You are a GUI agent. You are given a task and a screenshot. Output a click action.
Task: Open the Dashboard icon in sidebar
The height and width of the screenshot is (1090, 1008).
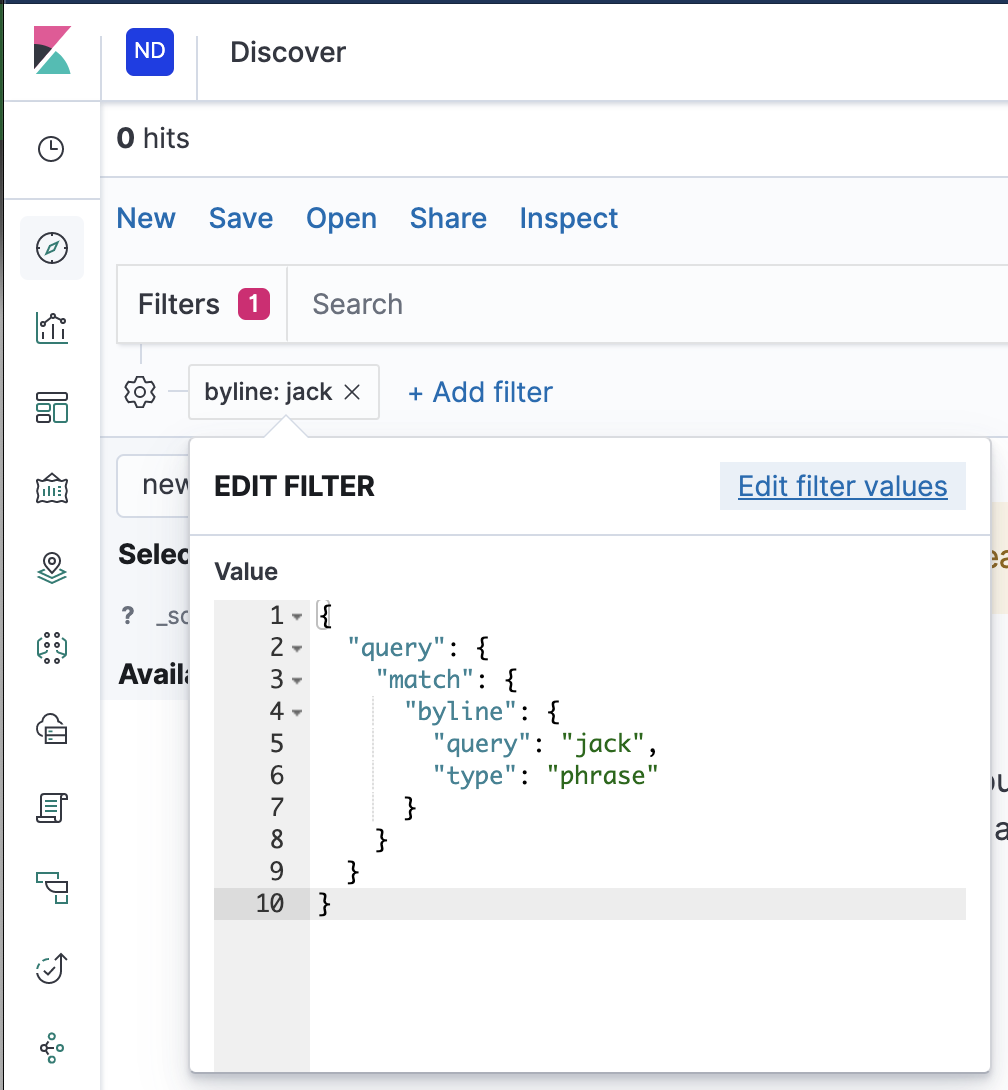coord(52,407)
